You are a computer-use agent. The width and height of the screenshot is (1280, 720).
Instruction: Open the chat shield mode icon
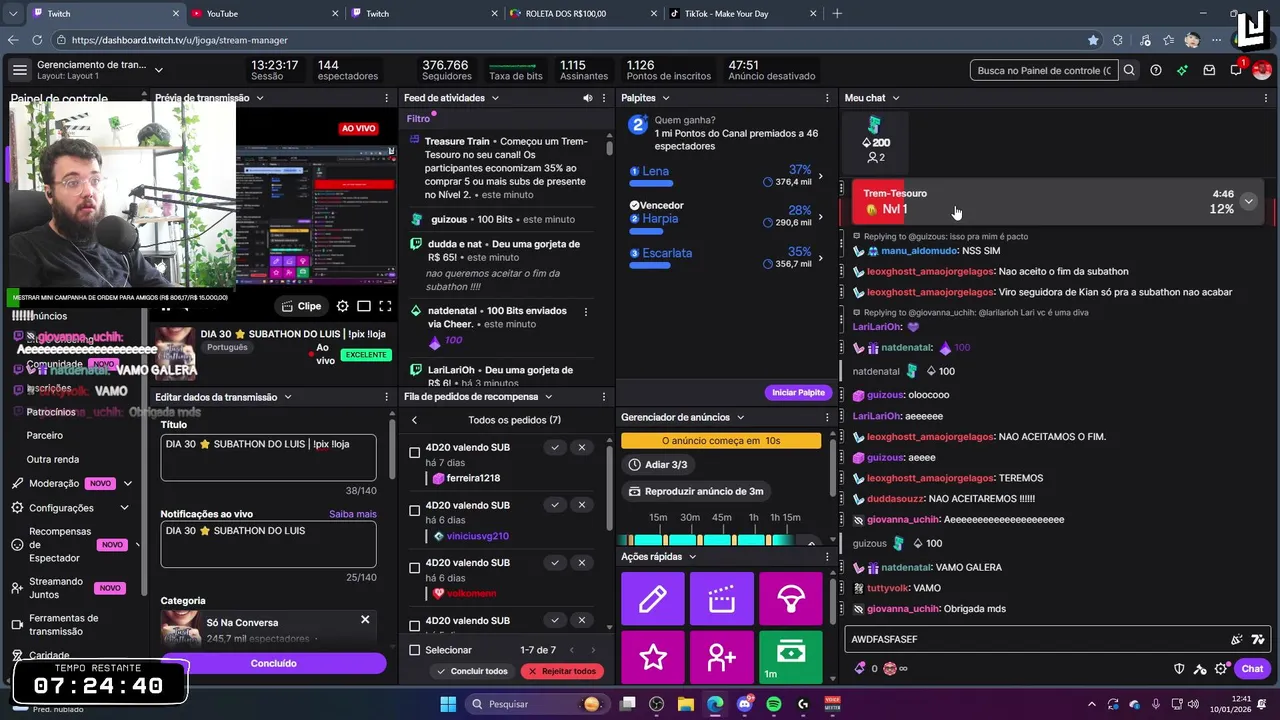tap(1179, 669)
